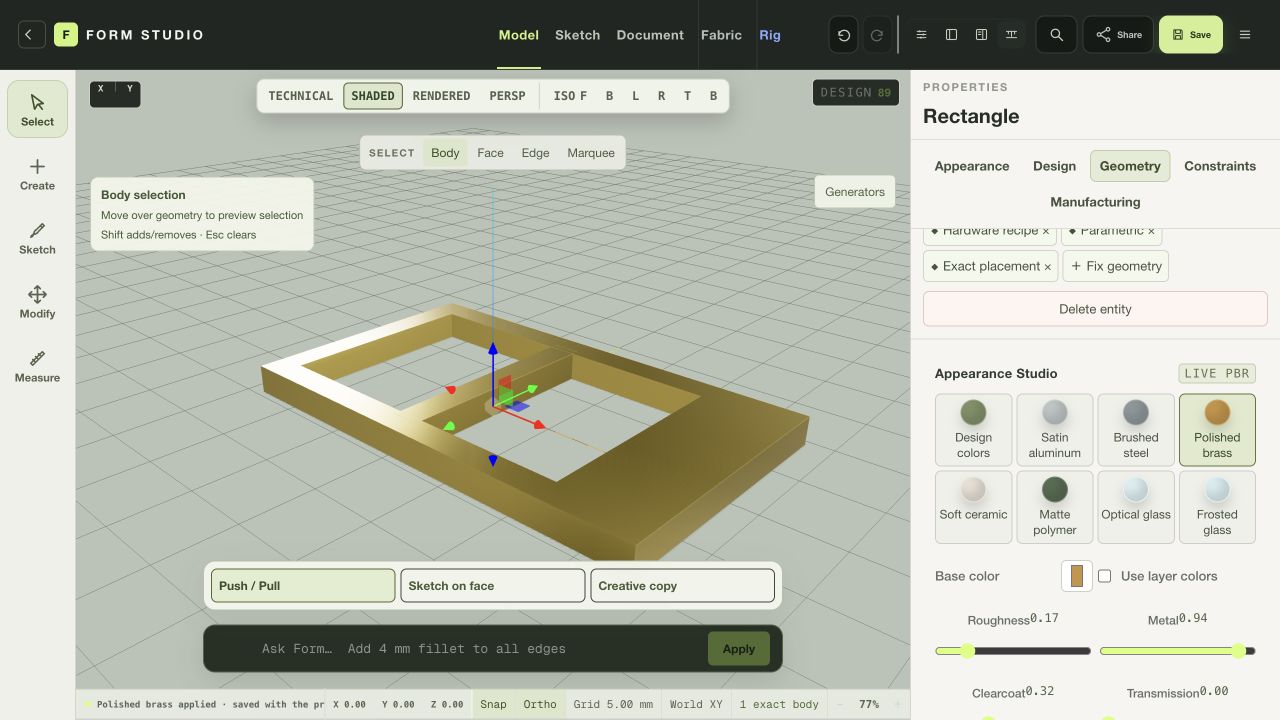Open the Generators panel
Image resolution: width=1280 pixels, height=720 pixels.
[855, 192]
